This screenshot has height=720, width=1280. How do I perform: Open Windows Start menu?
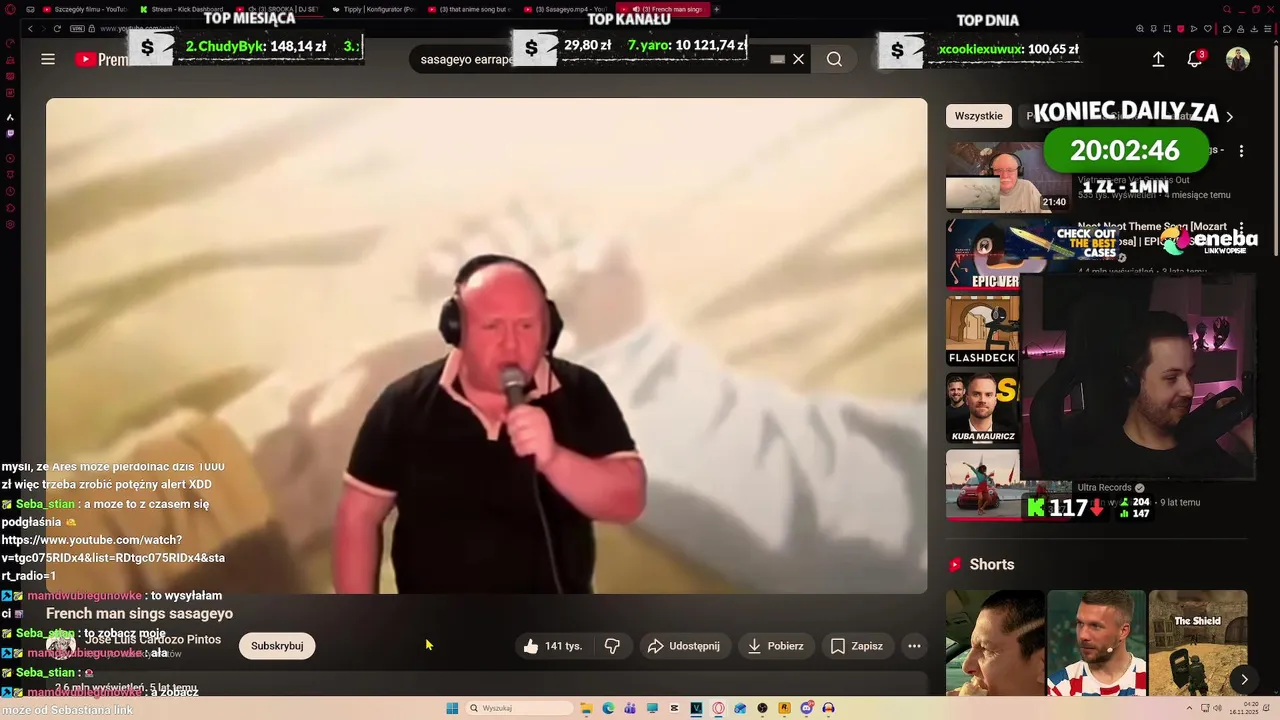coord(452,708)
